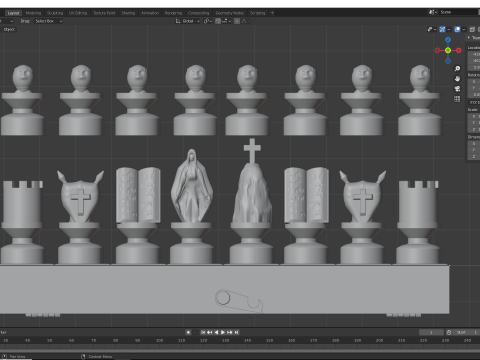Image resolution: width=480 pixels, height=360 pixels.
Task: Click frame 100 on the timeline ruler
Action: [159, 341]
